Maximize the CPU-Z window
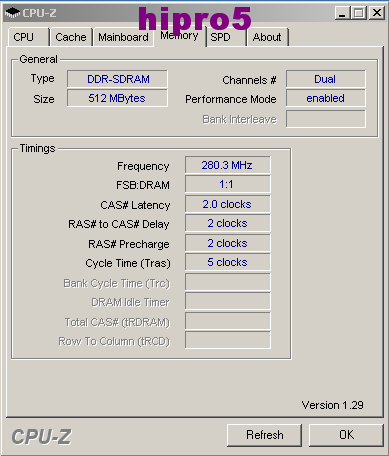 (x=359, y=13)
